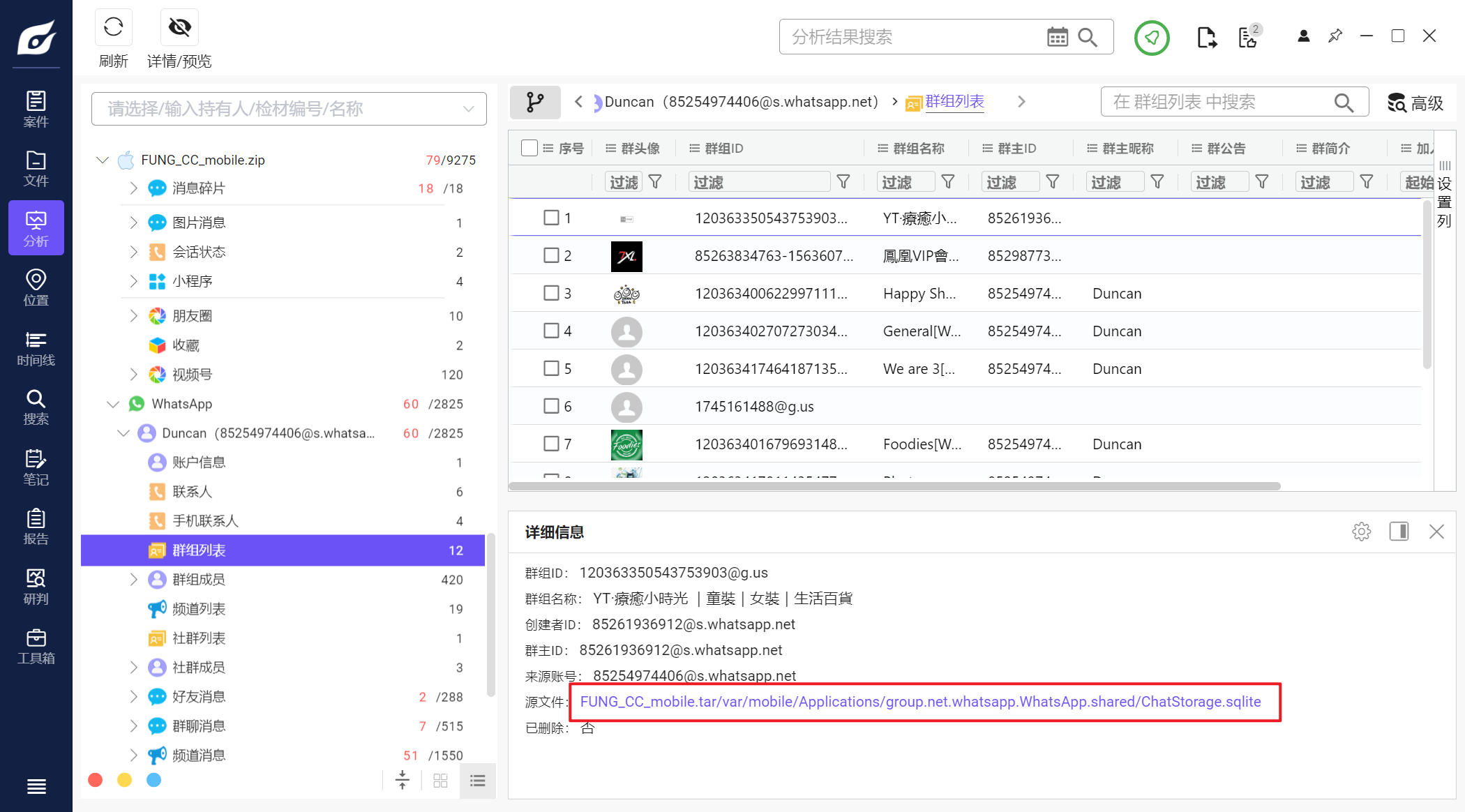Click filter funnel icon for 群组ID column

point(843,182)
